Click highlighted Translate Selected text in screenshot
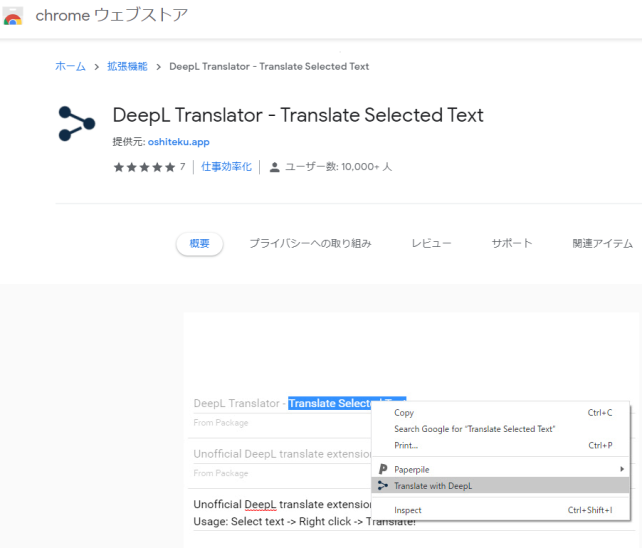 330,403
